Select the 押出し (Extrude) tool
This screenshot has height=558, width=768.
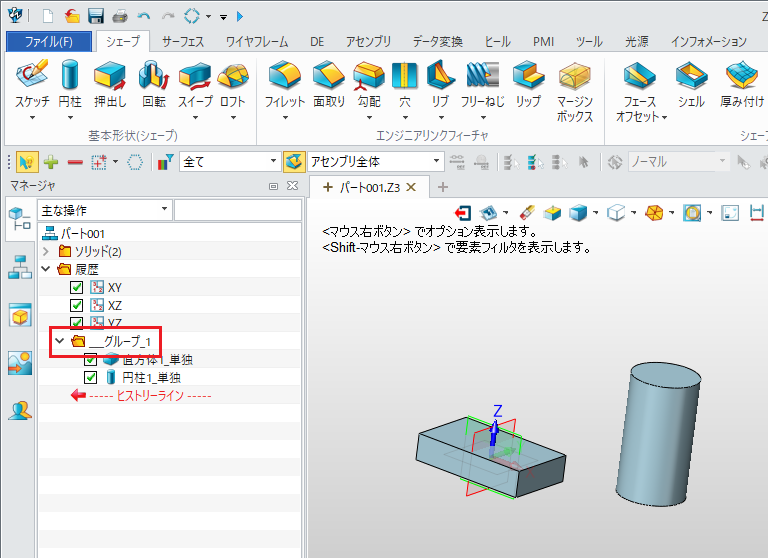[110, 83]
